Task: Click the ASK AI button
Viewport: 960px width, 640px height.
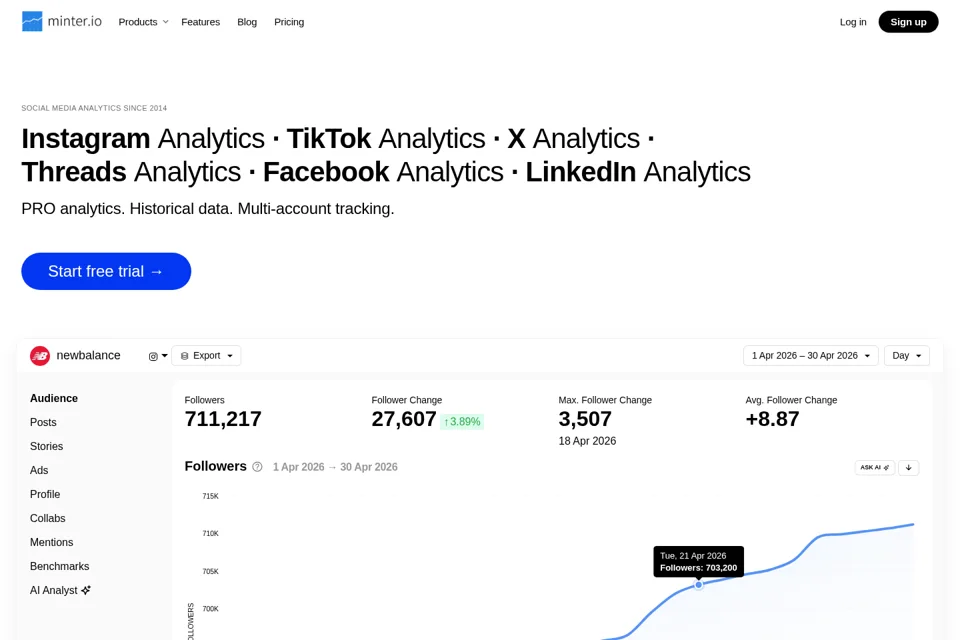Action: (x=874, y=468)
